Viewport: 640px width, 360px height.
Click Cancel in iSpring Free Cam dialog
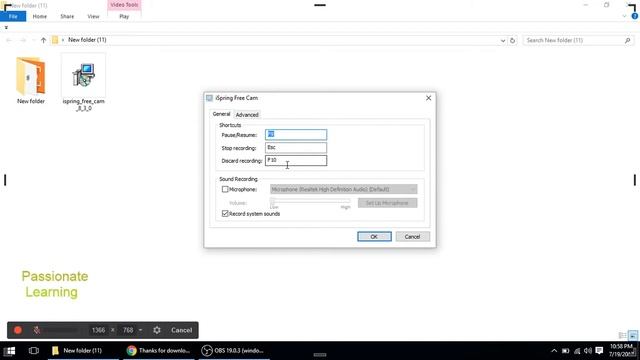[412, 237]
